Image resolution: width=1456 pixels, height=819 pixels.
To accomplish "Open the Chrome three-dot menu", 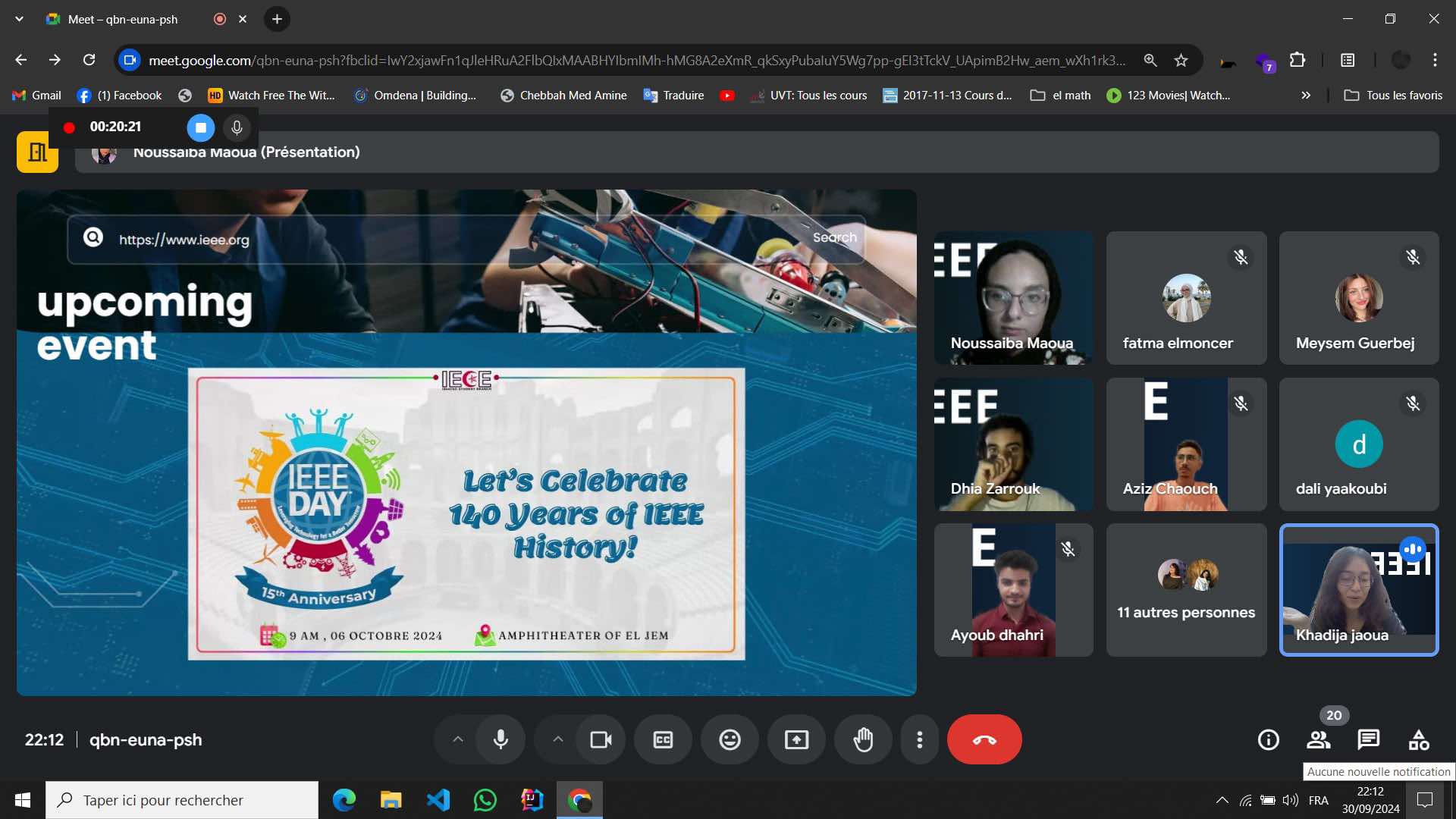I will click(x=1435, y=60).
